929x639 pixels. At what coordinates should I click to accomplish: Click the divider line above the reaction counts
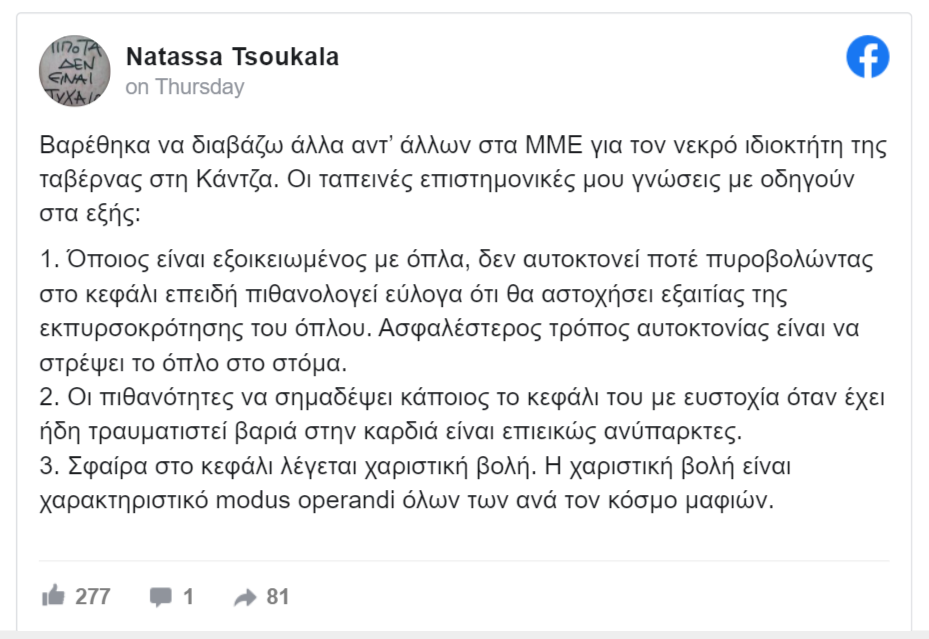tap(464, 560)
